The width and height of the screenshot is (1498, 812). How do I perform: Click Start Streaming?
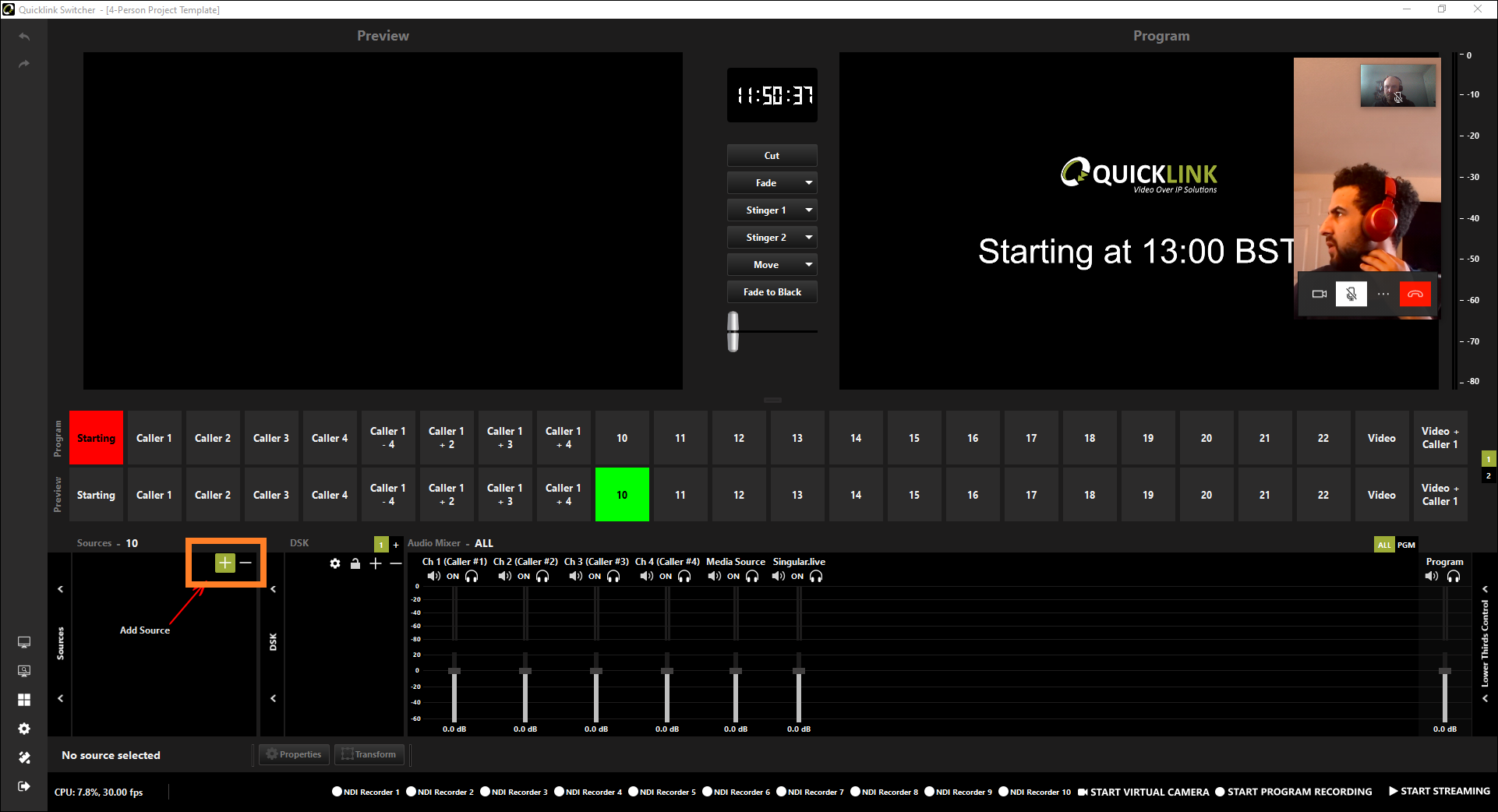pos(1440,791)
